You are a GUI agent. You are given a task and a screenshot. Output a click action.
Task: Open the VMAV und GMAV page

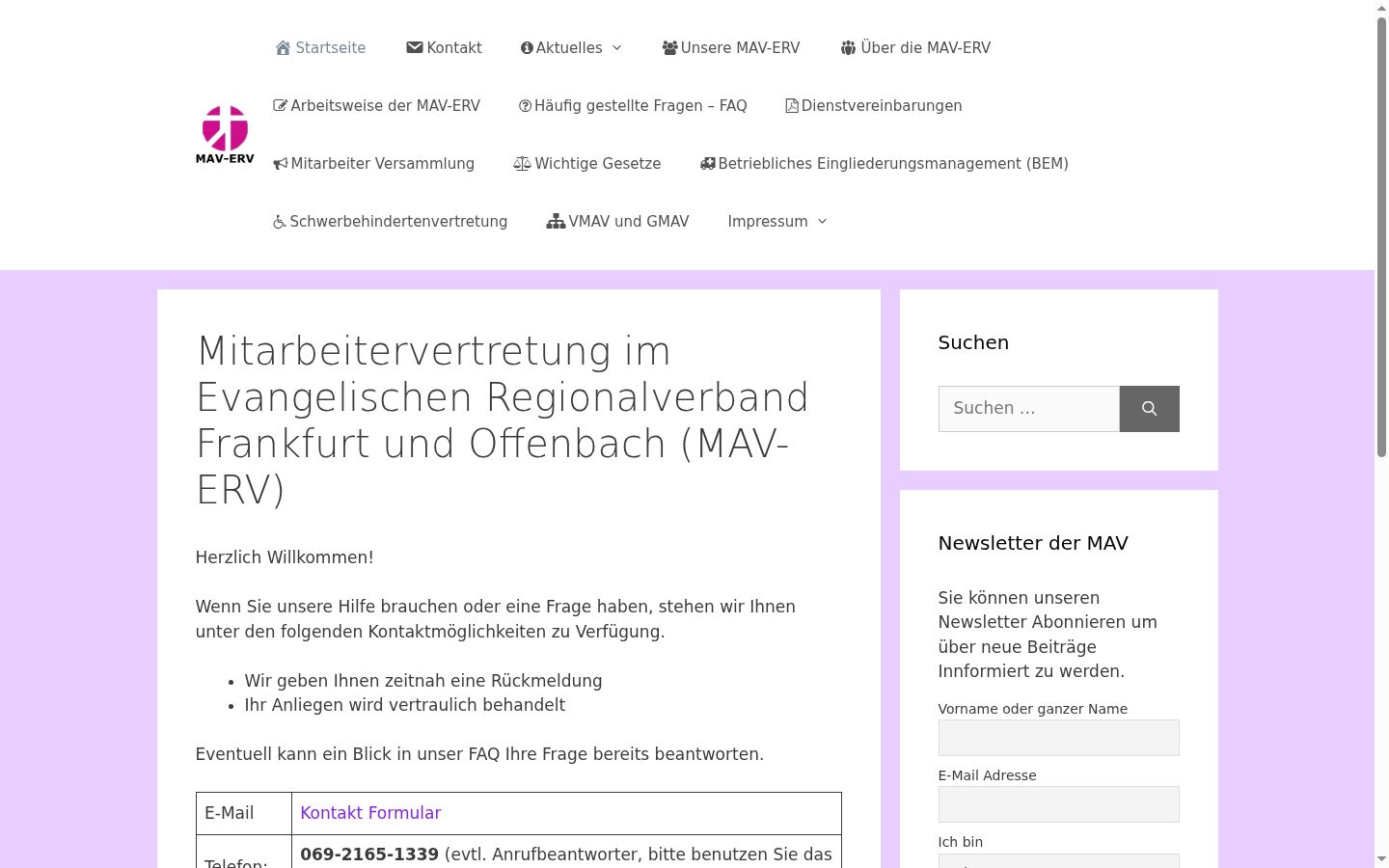click(617, 222)
